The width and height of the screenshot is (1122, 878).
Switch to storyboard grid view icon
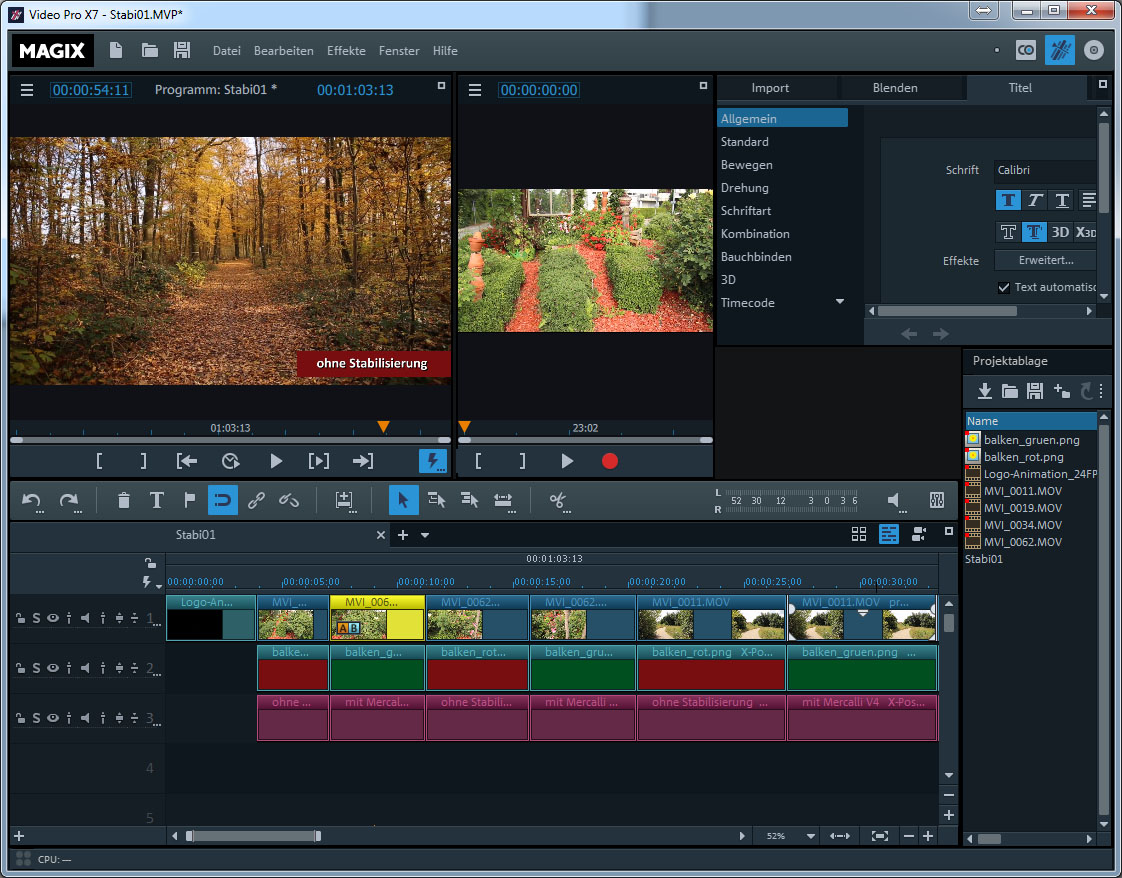coord(859,534)
